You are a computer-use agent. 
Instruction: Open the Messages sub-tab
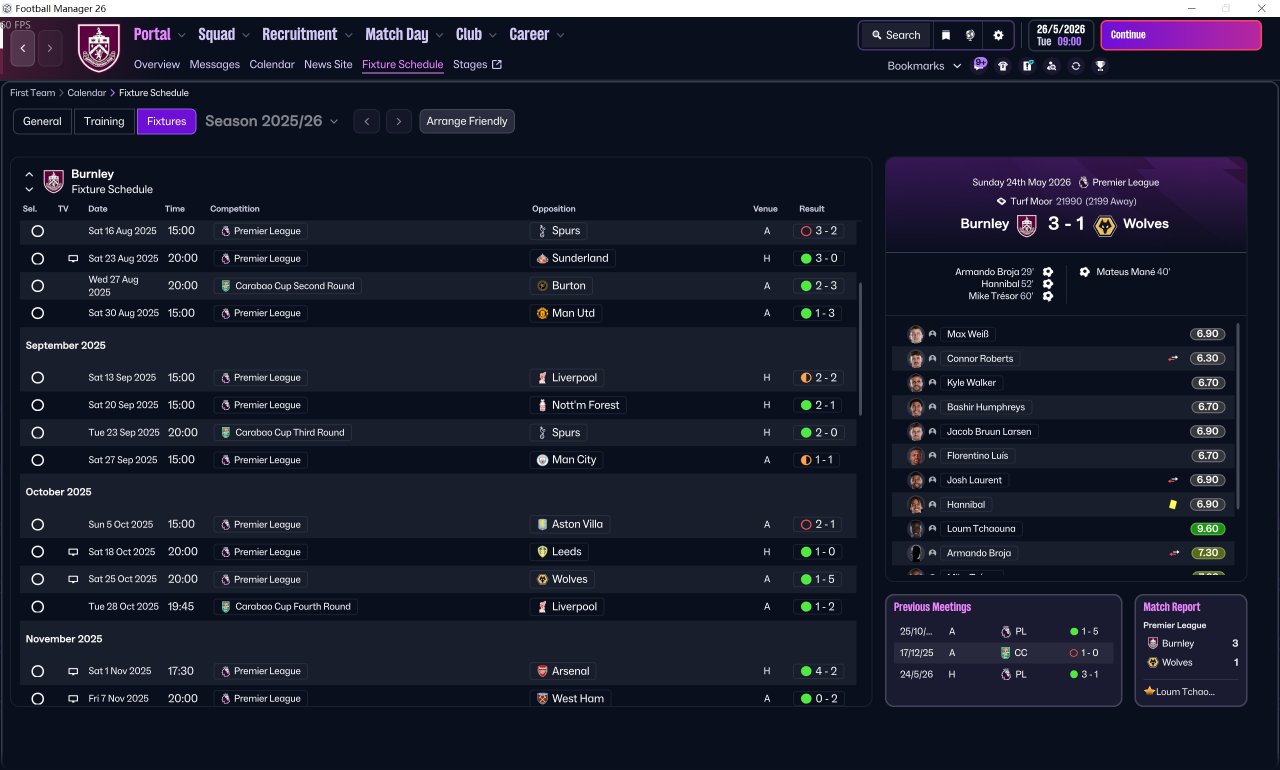tap(215, 65)
